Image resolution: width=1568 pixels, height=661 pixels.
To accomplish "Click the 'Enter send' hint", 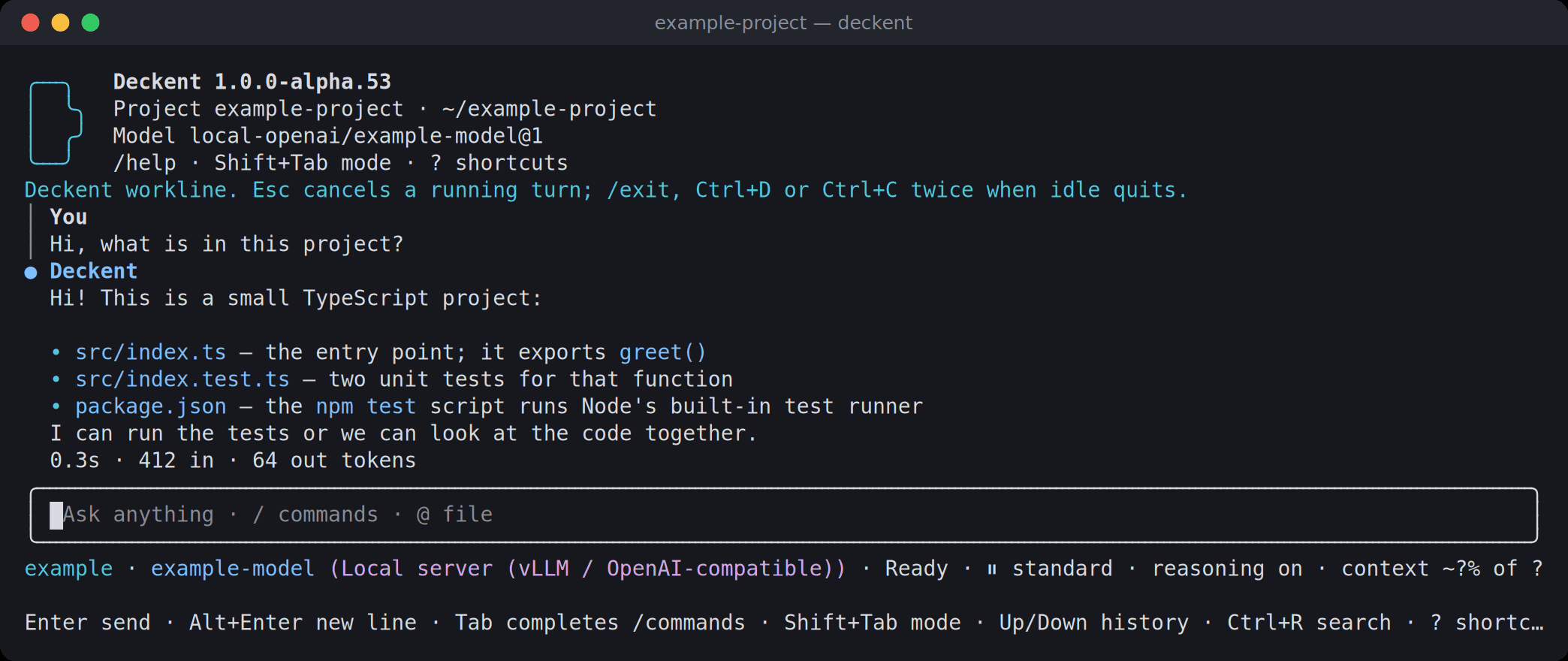I will pyautogui.click(x=88, y=623).
